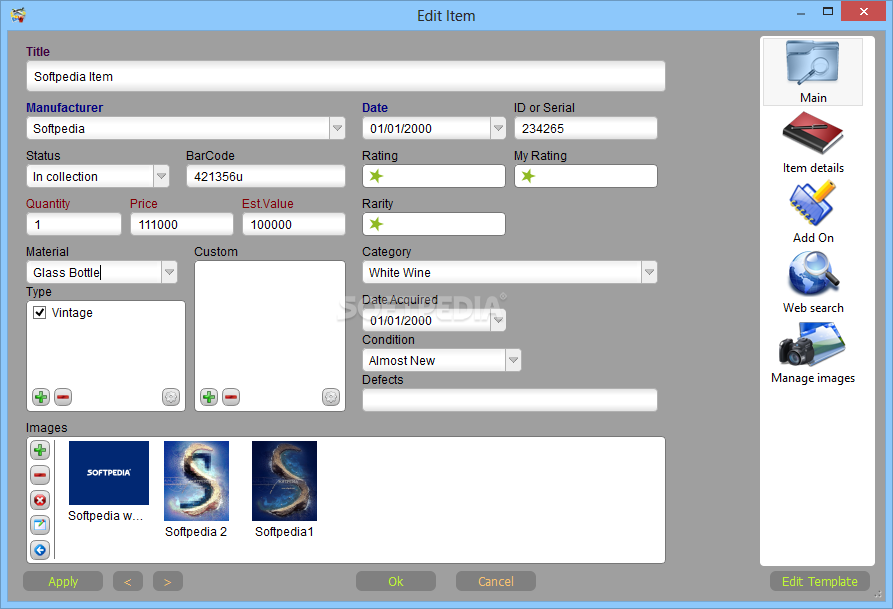Add a new Custom entry with plus
This screenshot has width=893, height=609.
point(209,397)
